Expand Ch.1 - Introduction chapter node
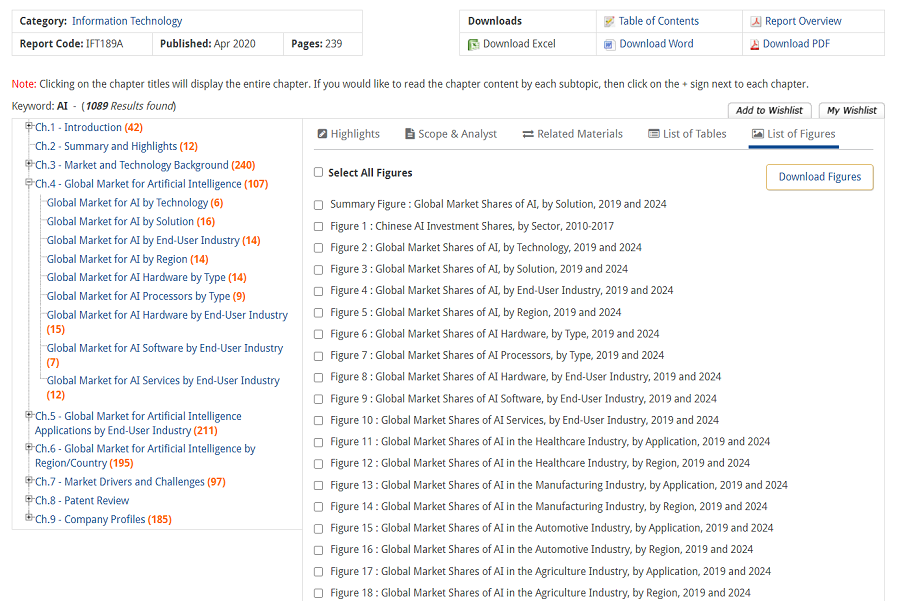The image size is (900, 601). pyautogui.click(x=29, y=127)
